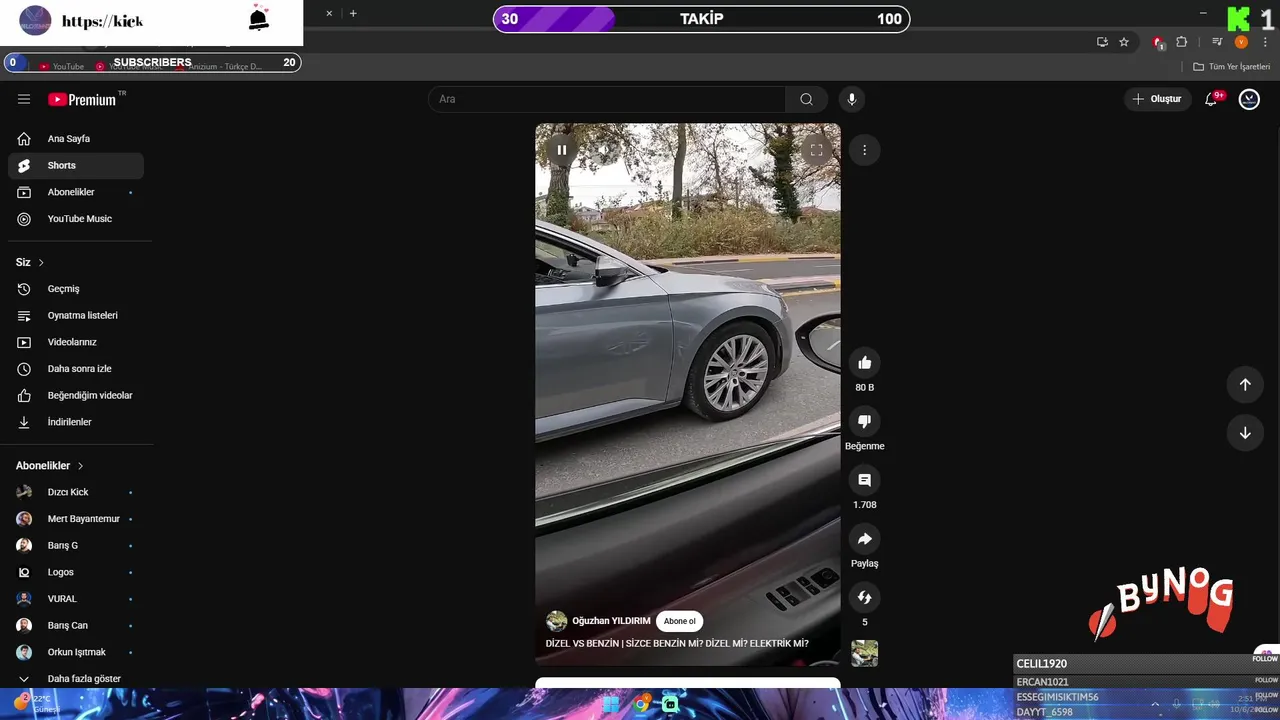
Task: Open the Tüm Yer İşaretleri bookmarks folder
Action: (1231, 67)
